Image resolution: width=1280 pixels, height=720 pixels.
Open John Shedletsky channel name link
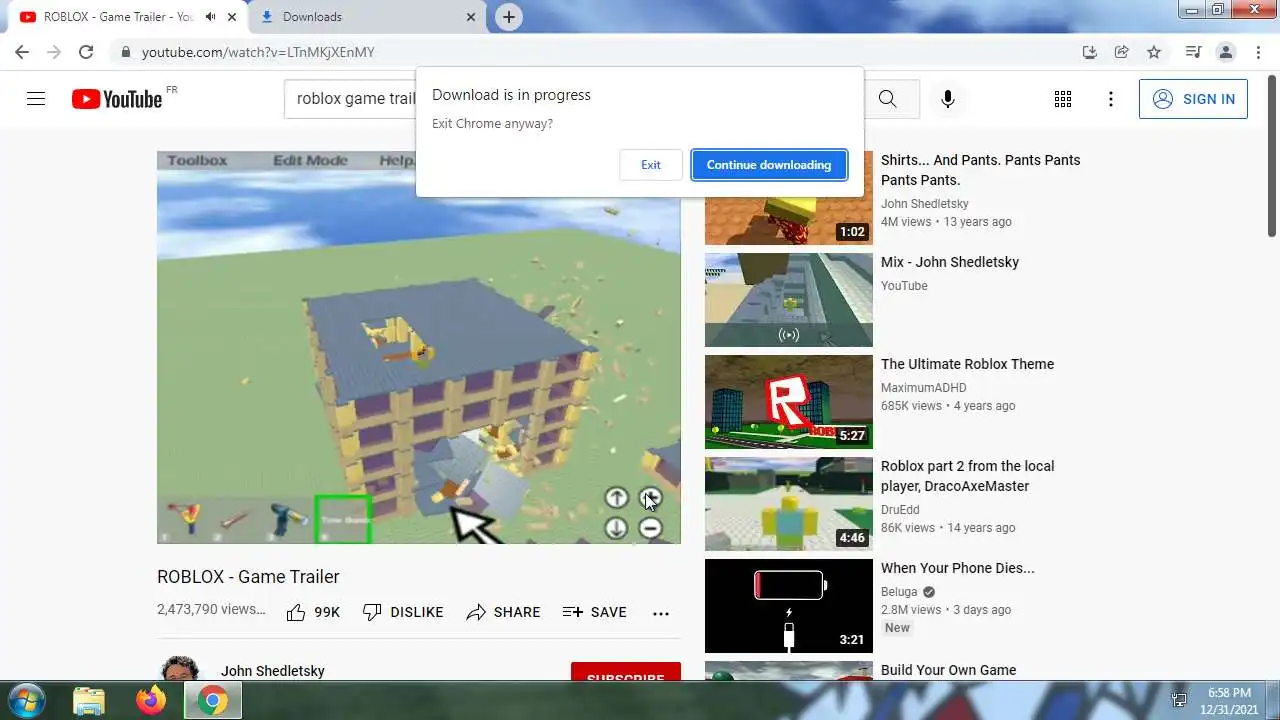(273, 671)
